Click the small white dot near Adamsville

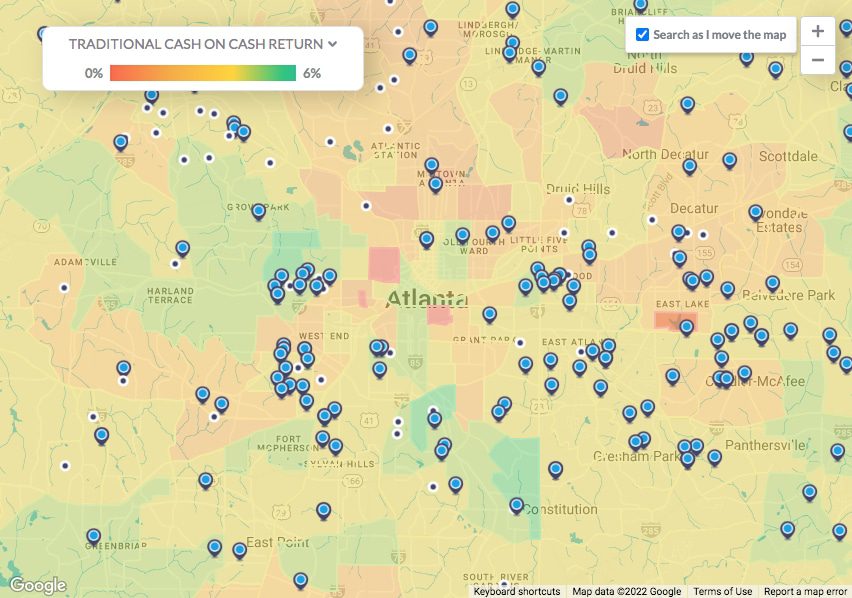(x=65, y=287)
